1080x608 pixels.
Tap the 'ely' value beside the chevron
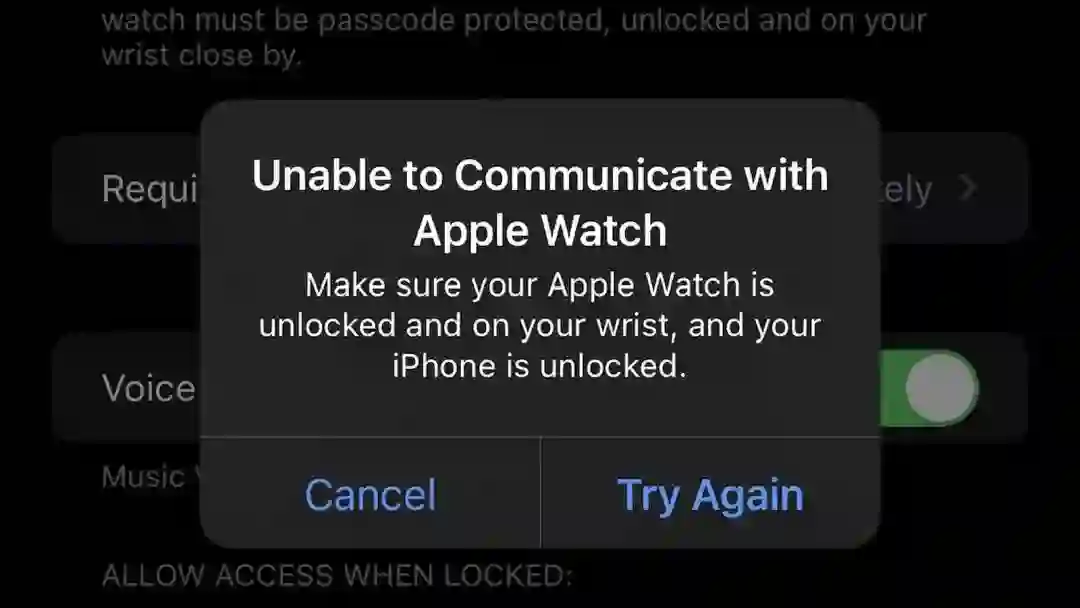click(907, 189)
